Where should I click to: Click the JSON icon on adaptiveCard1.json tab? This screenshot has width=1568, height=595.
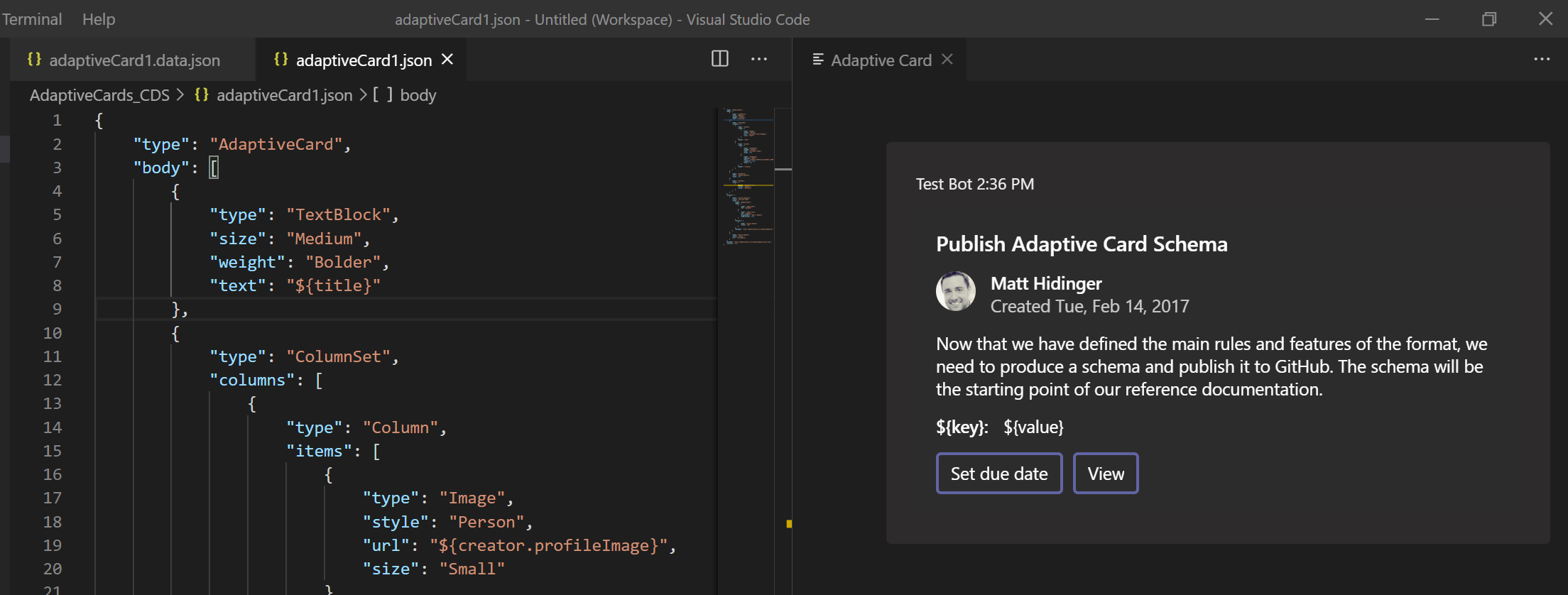point(281,60)
